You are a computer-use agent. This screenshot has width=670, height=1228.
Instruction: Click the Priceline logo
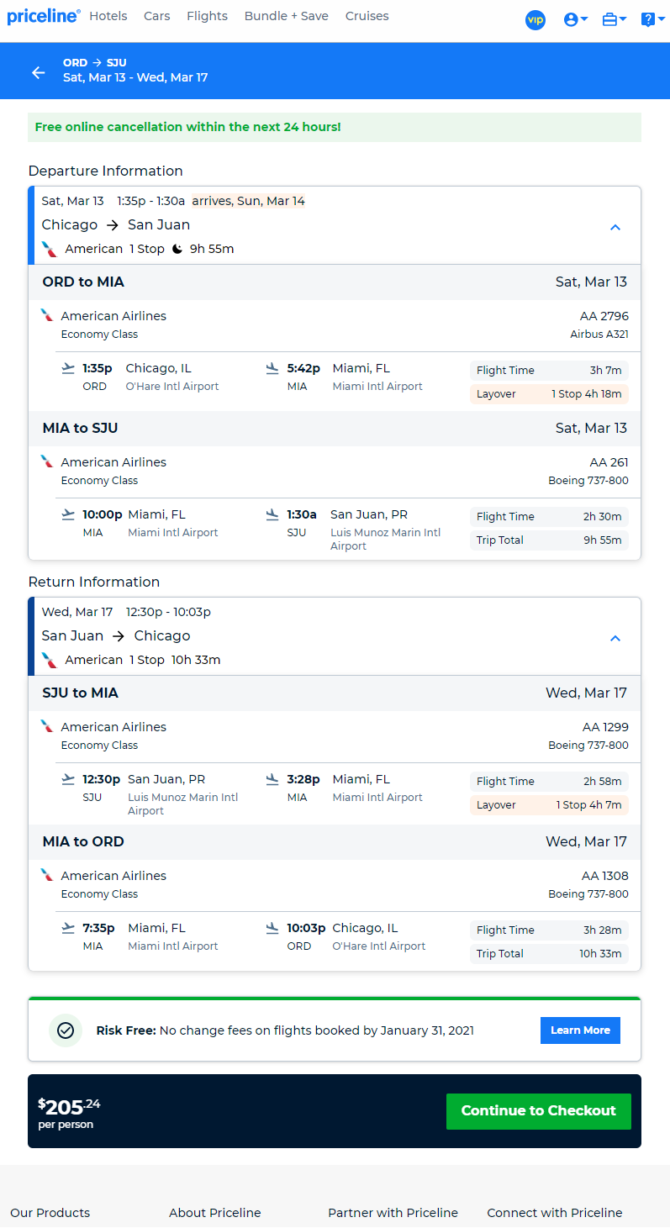click(44, 16)
